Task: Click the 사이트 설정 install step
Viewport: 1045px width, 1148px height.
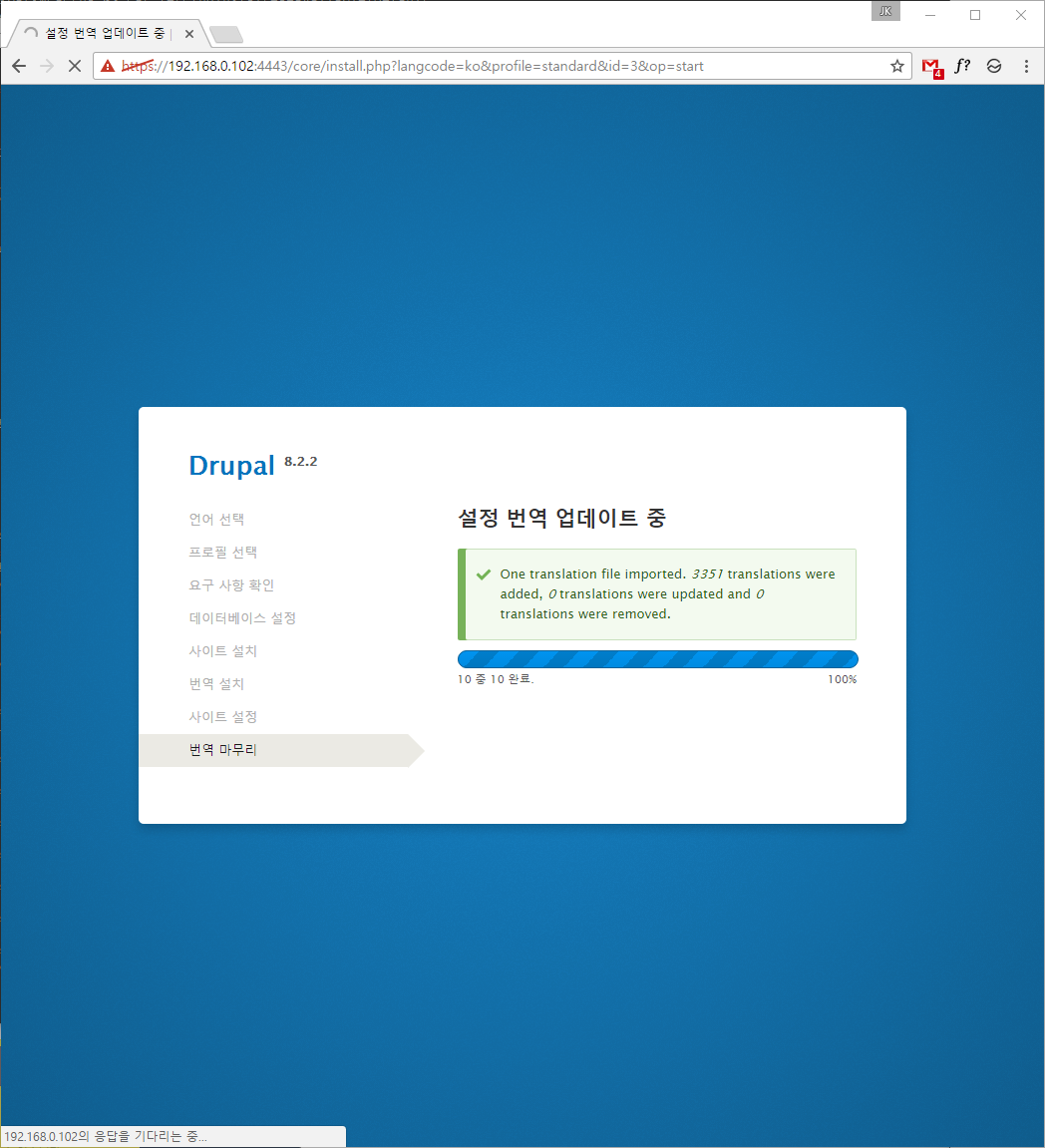Action: pyautogui.click(x=223, y=717)
